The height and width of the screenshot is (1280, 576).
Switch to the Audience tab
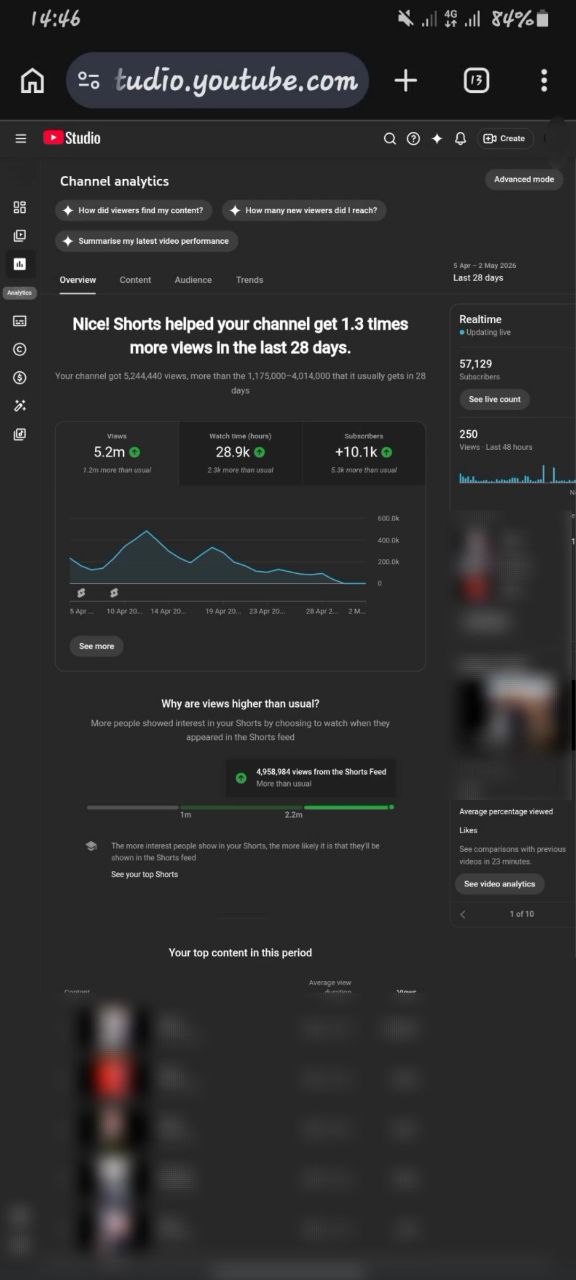193,280
